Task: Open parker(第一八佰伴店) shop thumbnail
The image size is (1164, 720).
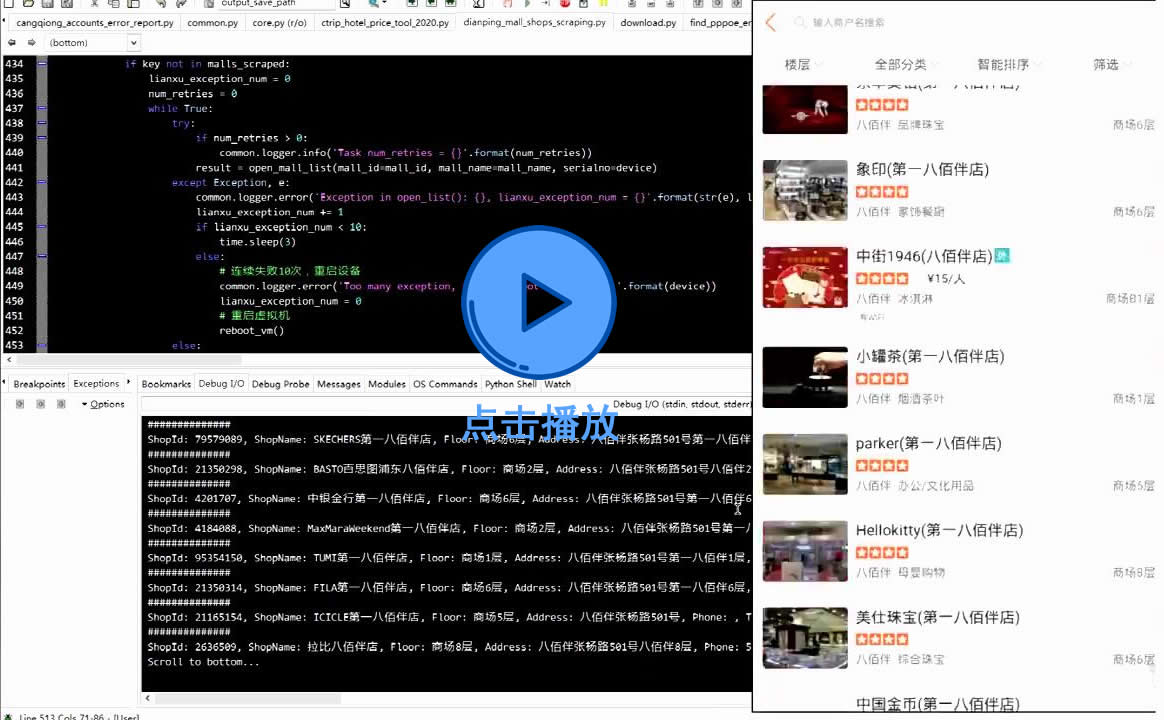Action: coord(805,464)
